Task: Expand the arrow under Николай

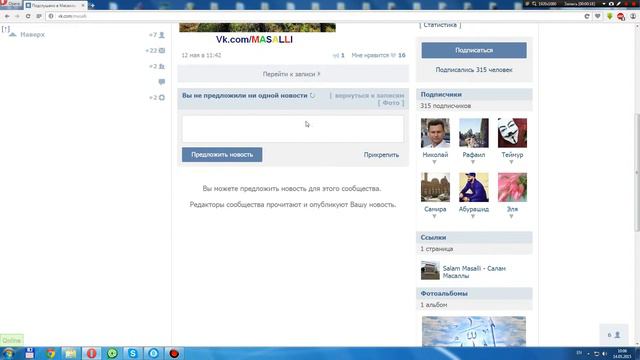Action: [x=434, y=162]
